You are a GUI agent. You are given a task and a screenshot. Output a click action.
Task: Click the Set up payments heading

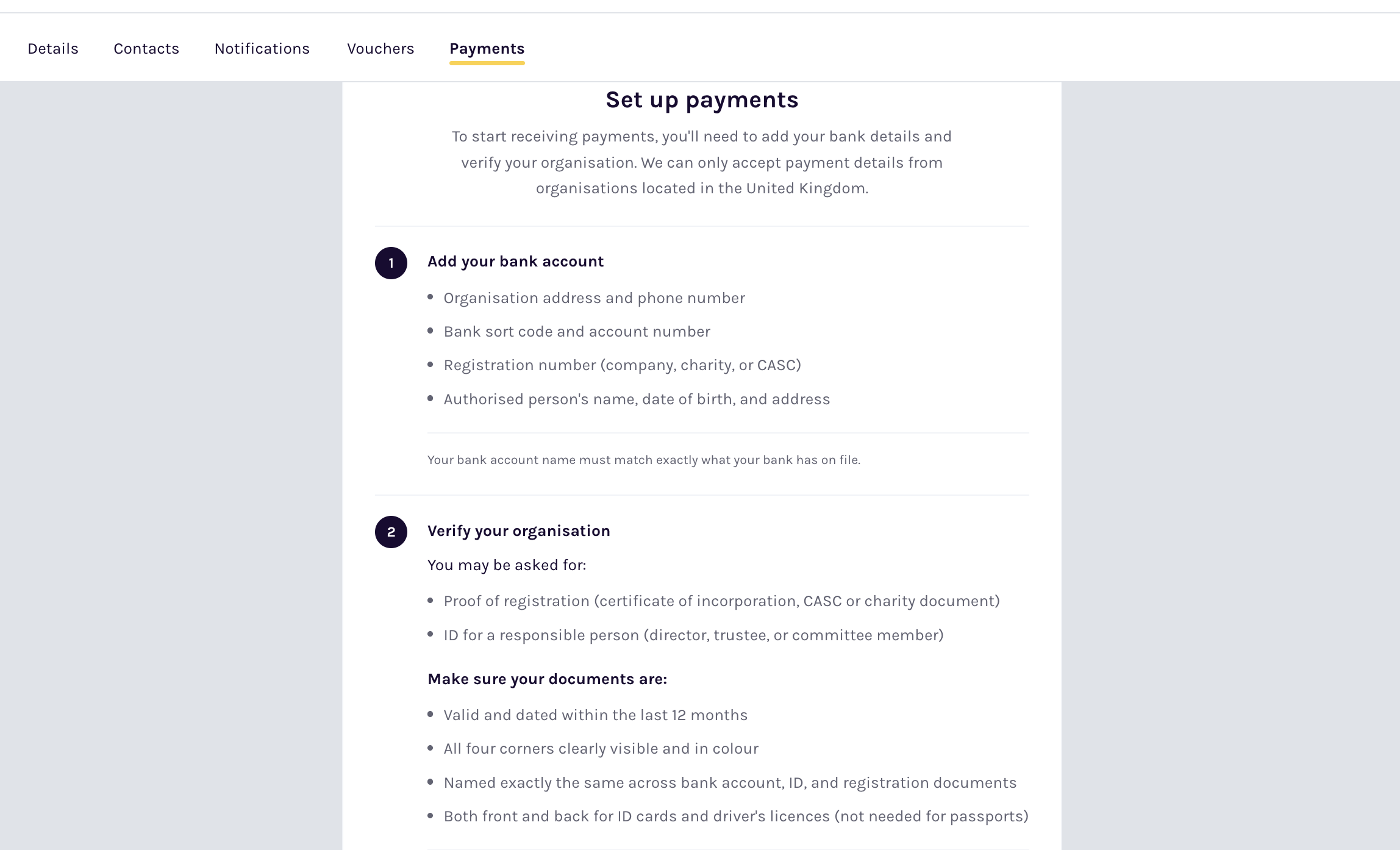pyautogui.click(x=702, y=100)
